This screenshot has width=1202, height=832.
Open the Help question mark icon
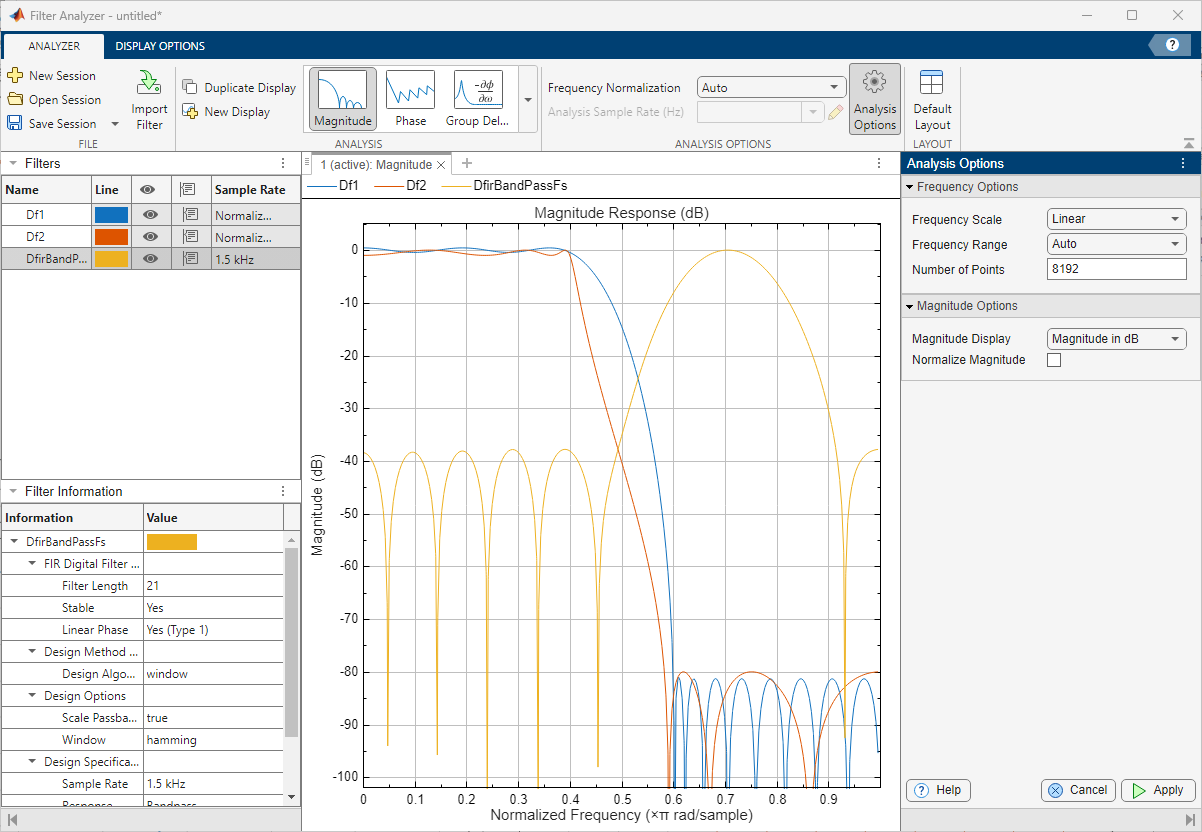point(1172,45)
